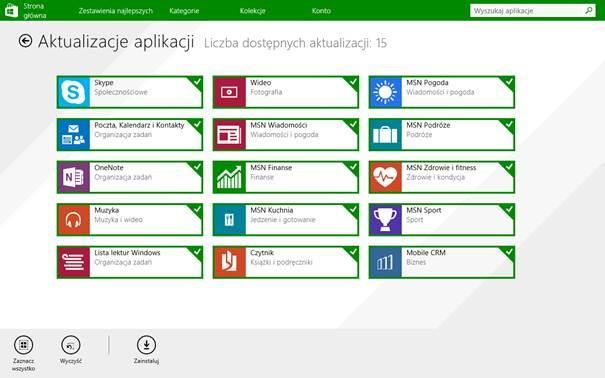605x378 pixels.
Task: Click Liczba dostępnych aktualizacji: 15 text
Action: point(295,43)
